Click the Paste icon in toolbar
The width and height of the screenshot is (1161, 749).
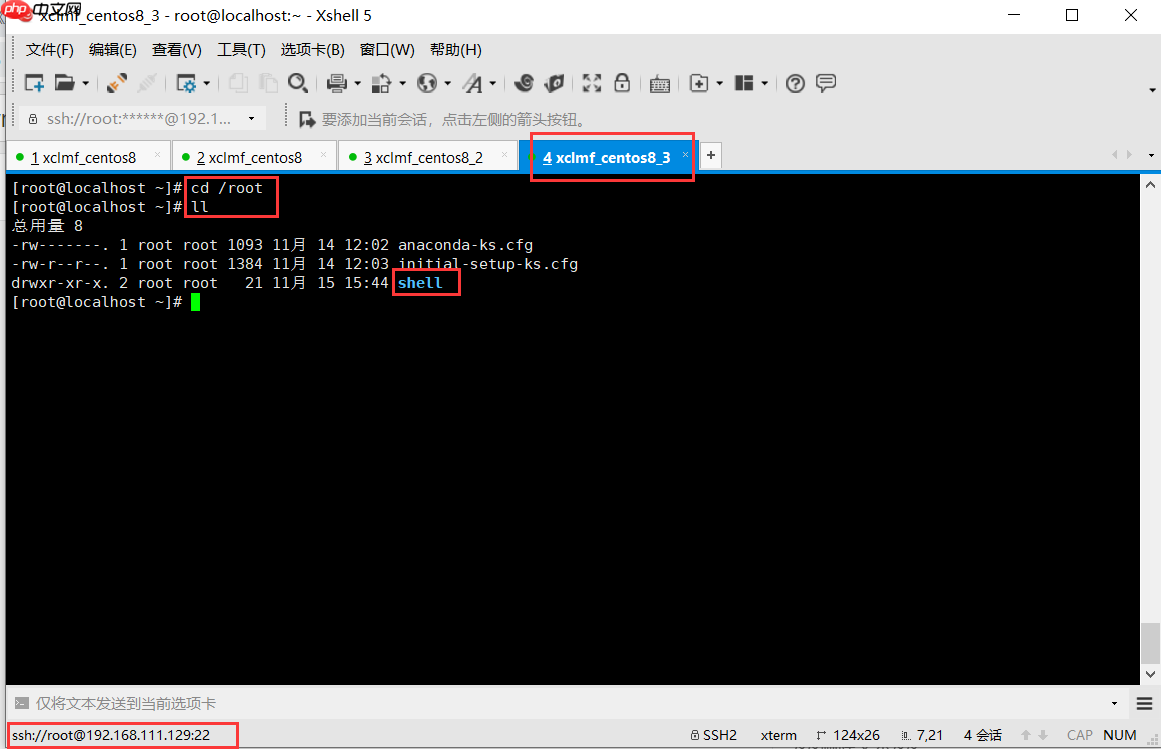click(x=268, y=83)
